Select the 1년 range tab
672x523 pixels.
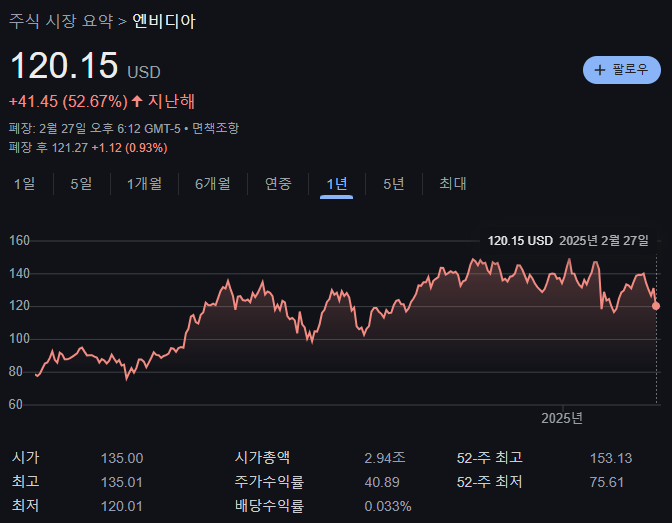(336, 184)
